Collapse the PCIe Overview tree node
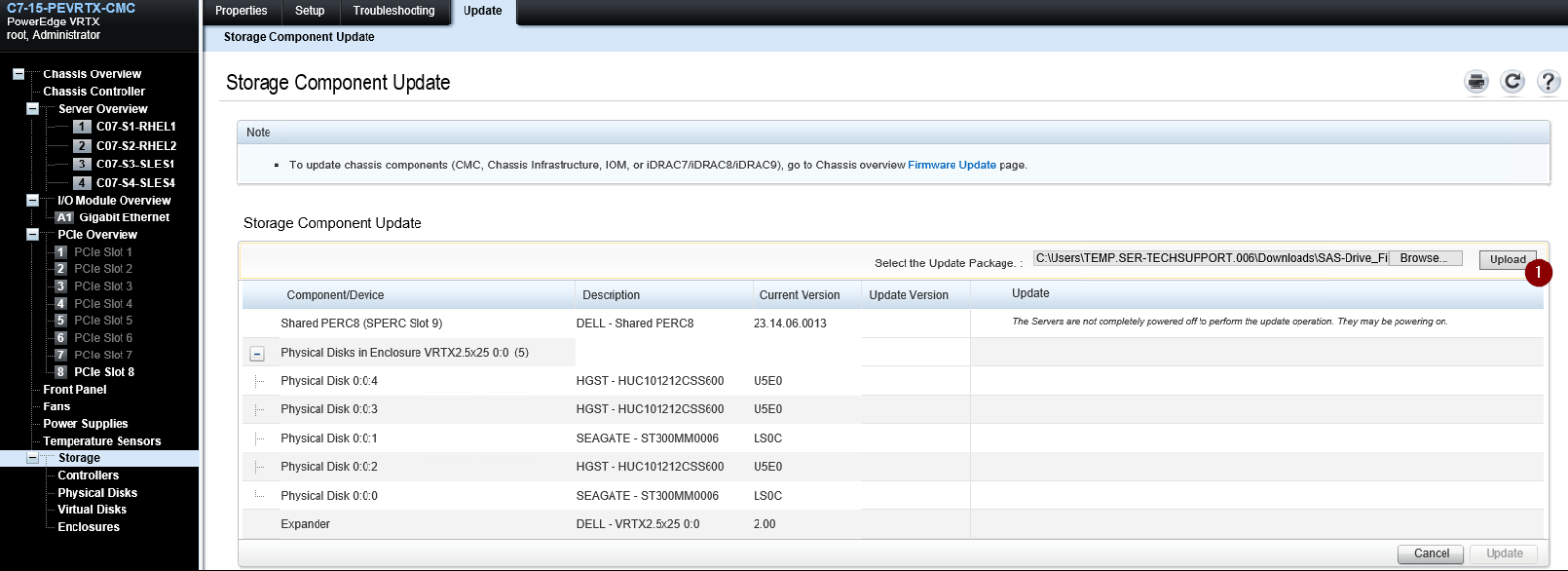 pos(33,235)
